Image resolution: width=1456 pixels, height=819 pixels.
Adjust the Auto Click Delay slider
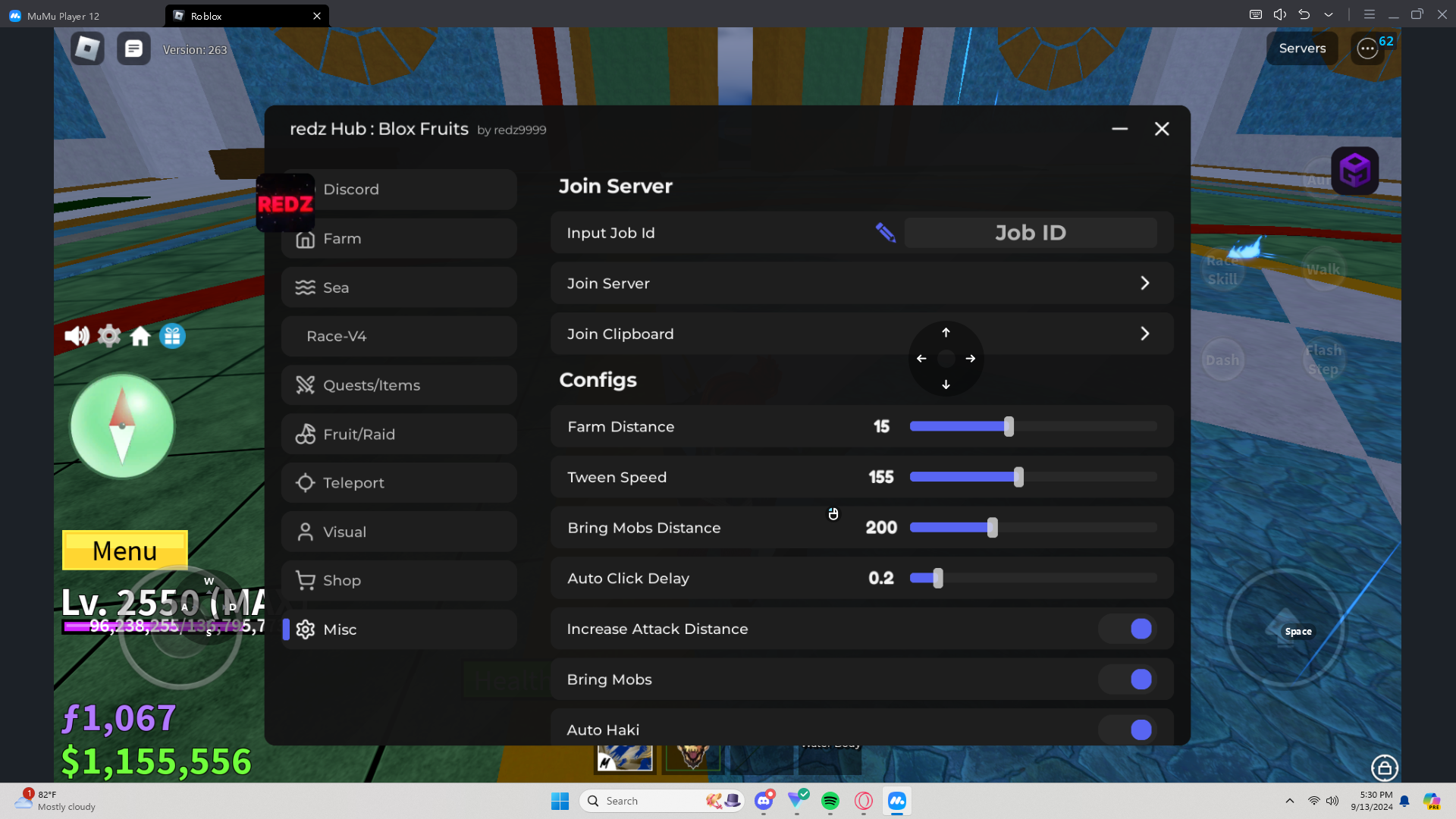[x=1033, y=578]
